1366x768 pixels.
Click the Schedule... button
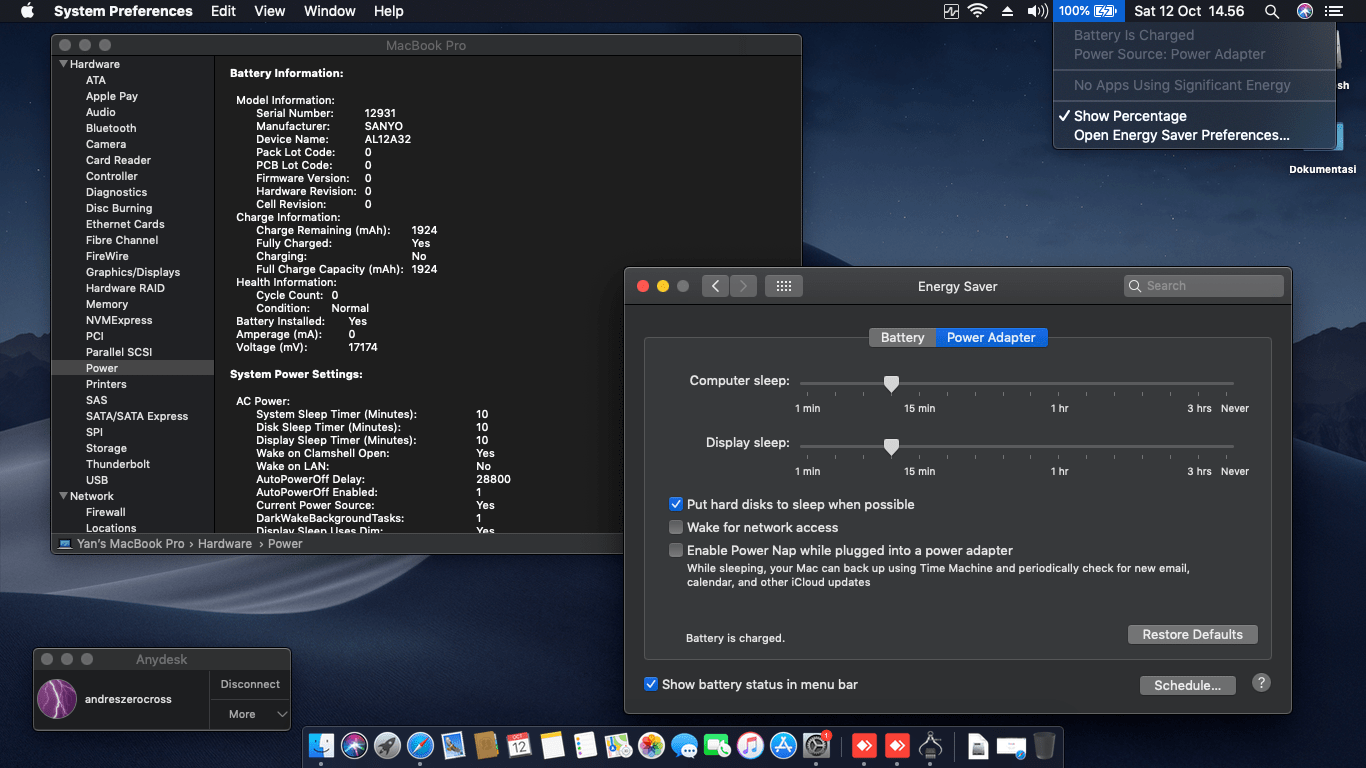pos(1187,686)
